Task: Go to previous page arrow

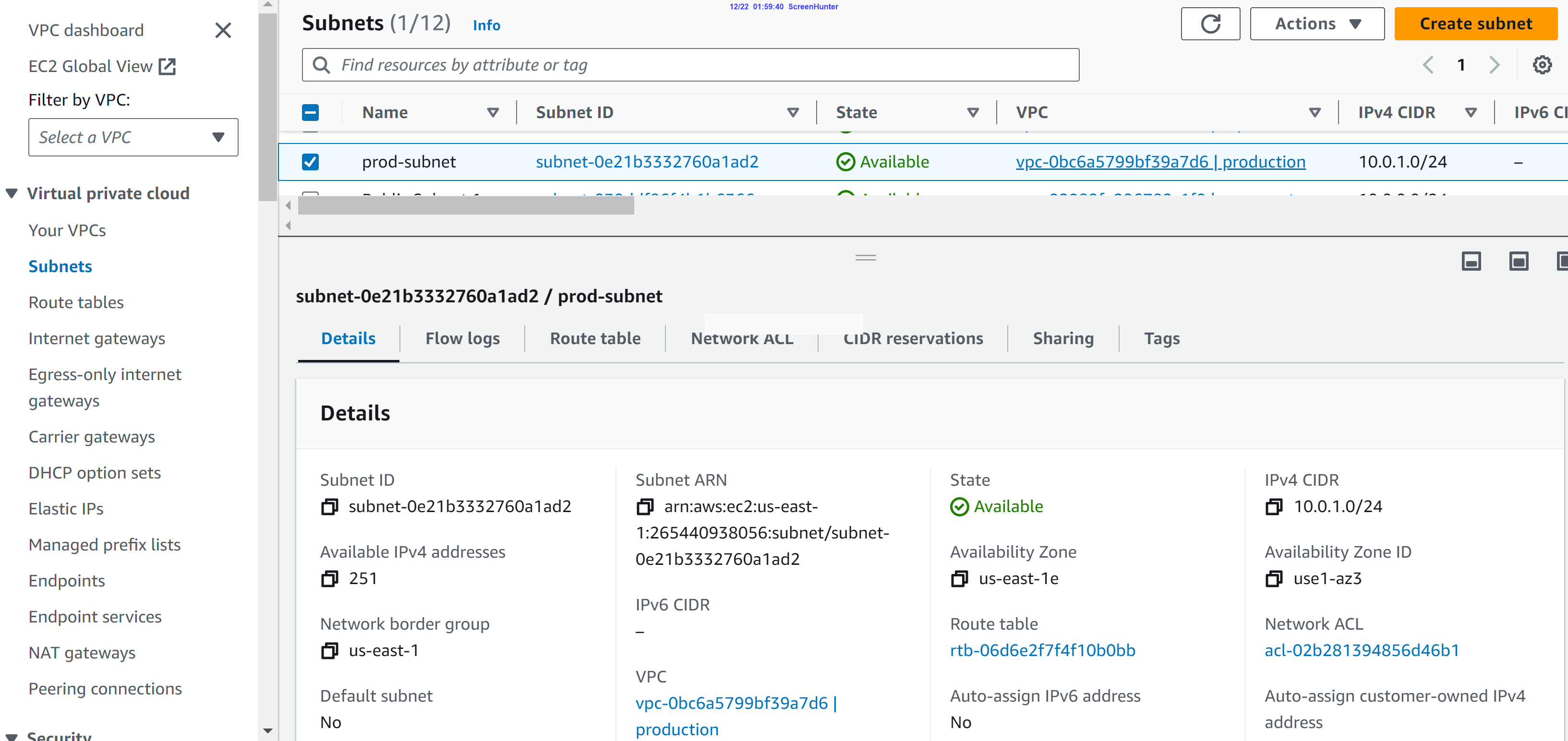Action: pos(1427,64)
